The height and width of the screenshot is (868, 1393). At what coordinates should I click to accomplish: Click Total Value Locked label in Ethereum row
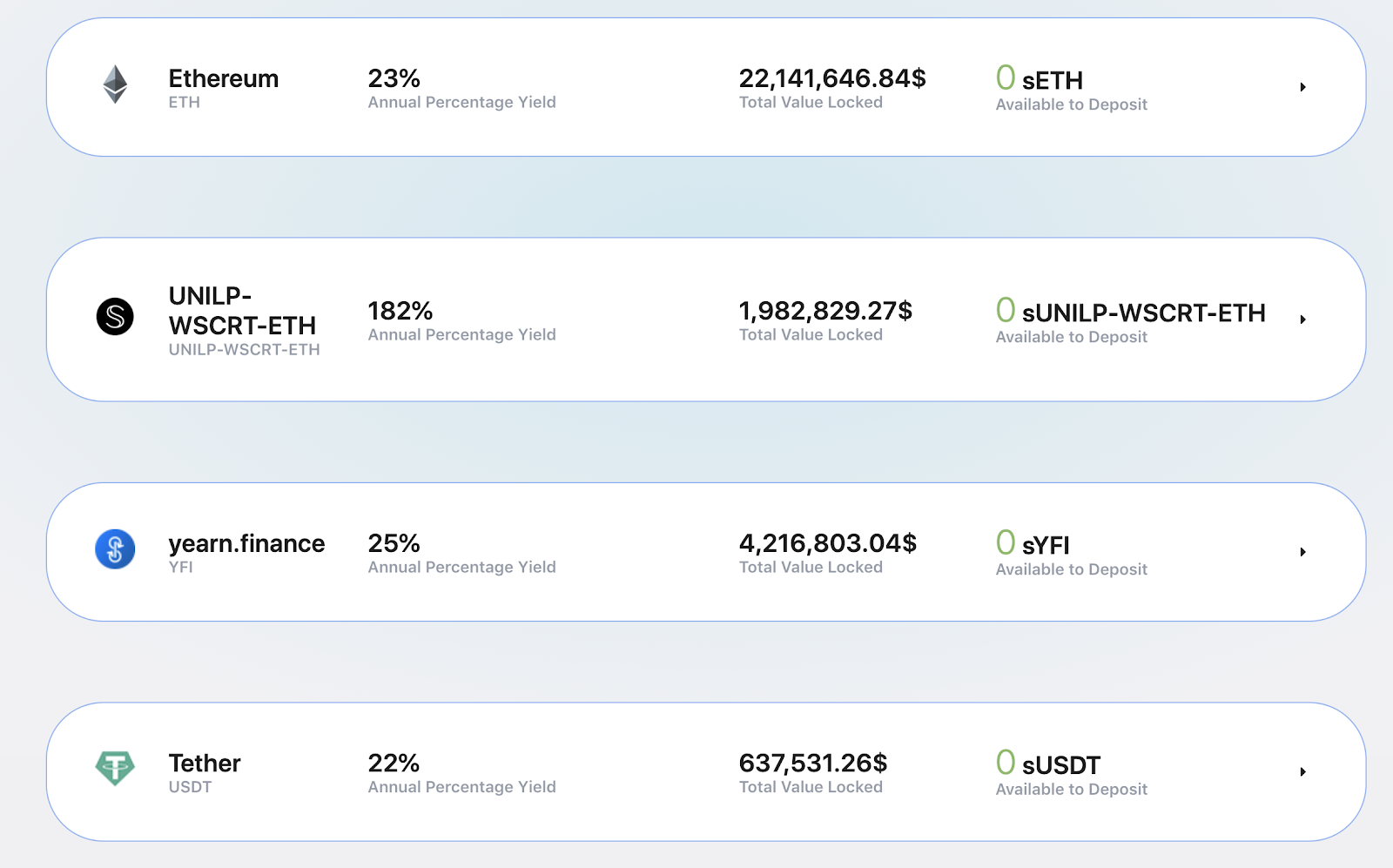(x=811, y=102)
